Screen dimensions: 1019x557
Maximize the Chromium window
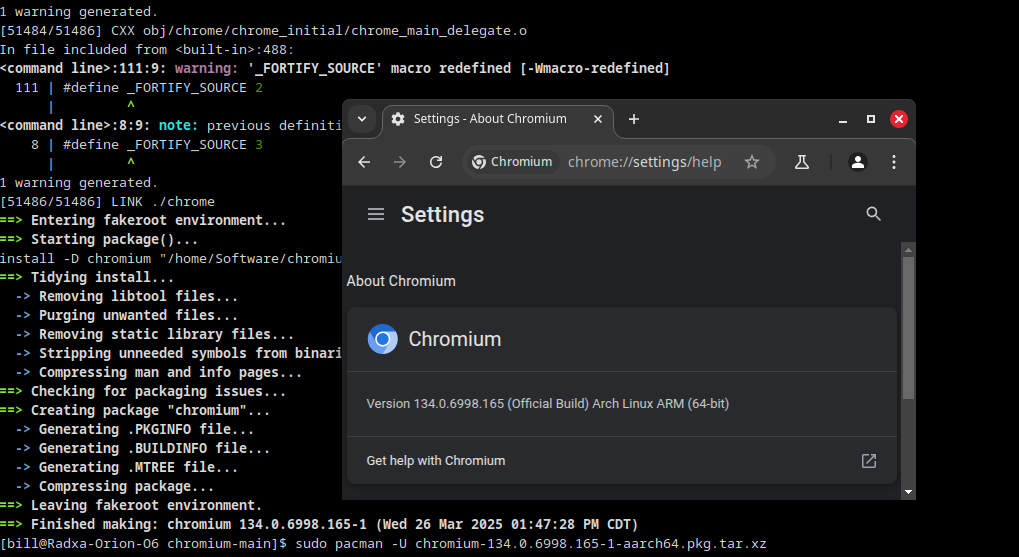click(871, 119)
